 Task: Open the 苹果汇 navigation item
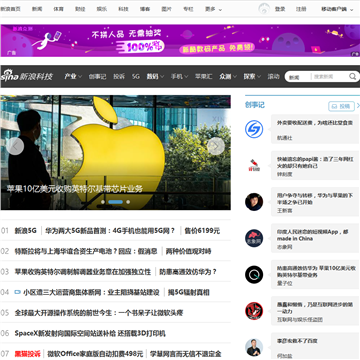pos(204,76)
